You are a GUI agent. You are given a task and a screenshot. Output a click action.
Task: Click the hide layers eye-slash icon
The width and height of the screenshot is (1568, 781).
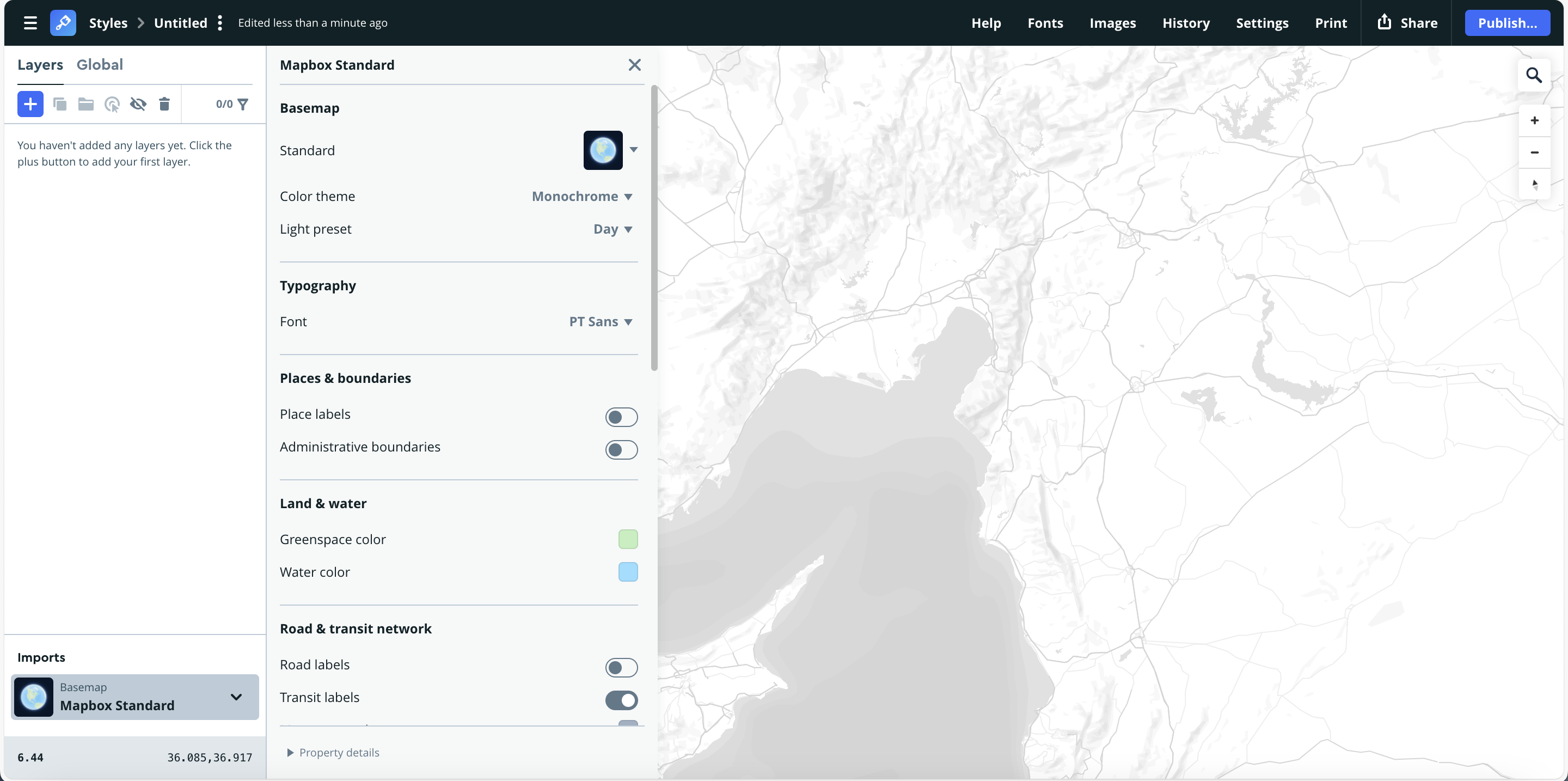[138, 104]
